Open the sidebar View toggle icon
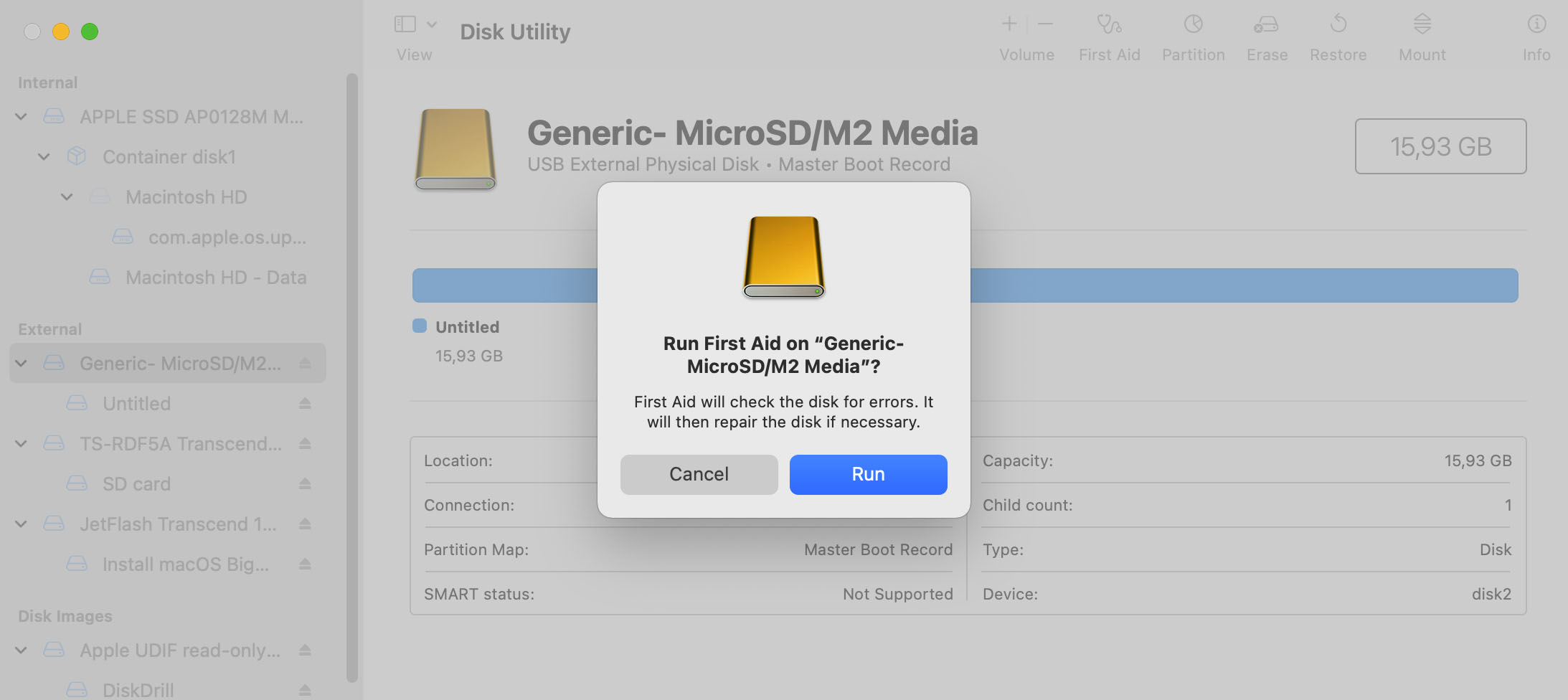Image resolution: width=1568 pixels, height=700 pixels. coord(405,24)
